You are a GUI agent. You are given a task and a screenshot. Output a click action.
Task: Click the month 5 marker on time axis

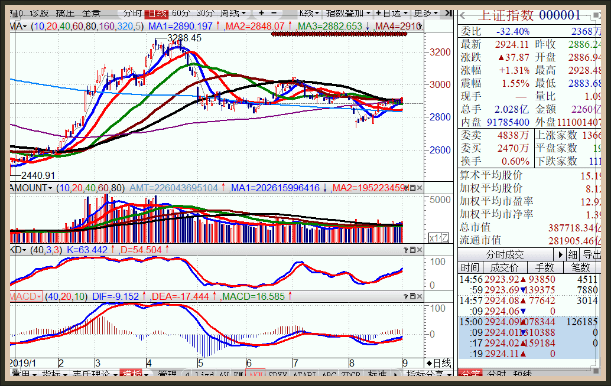click(200, 363)
